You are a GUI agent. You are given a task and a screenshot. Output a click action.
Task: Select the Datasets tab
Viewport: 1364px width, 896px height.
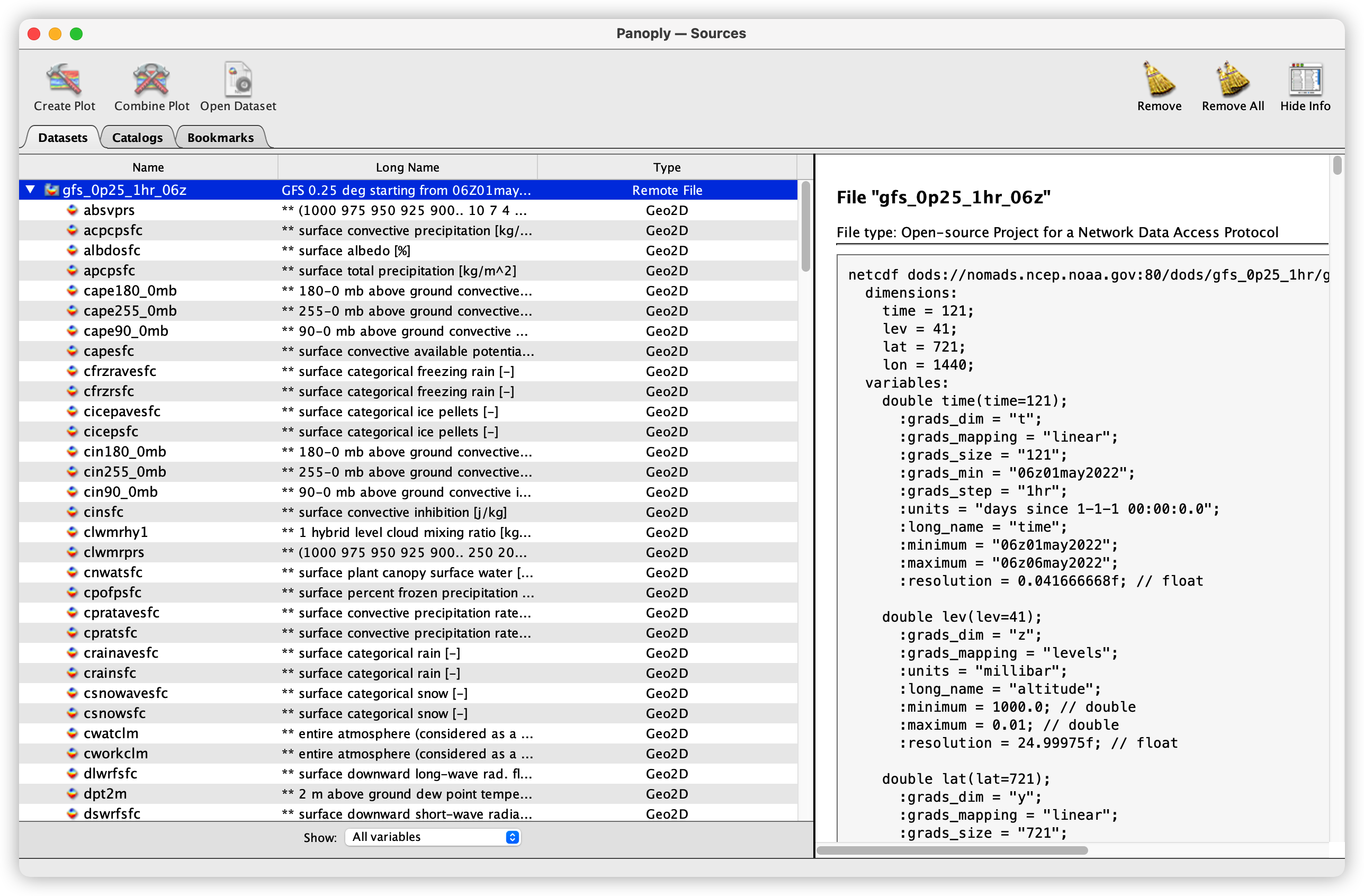tap(62, 138)
